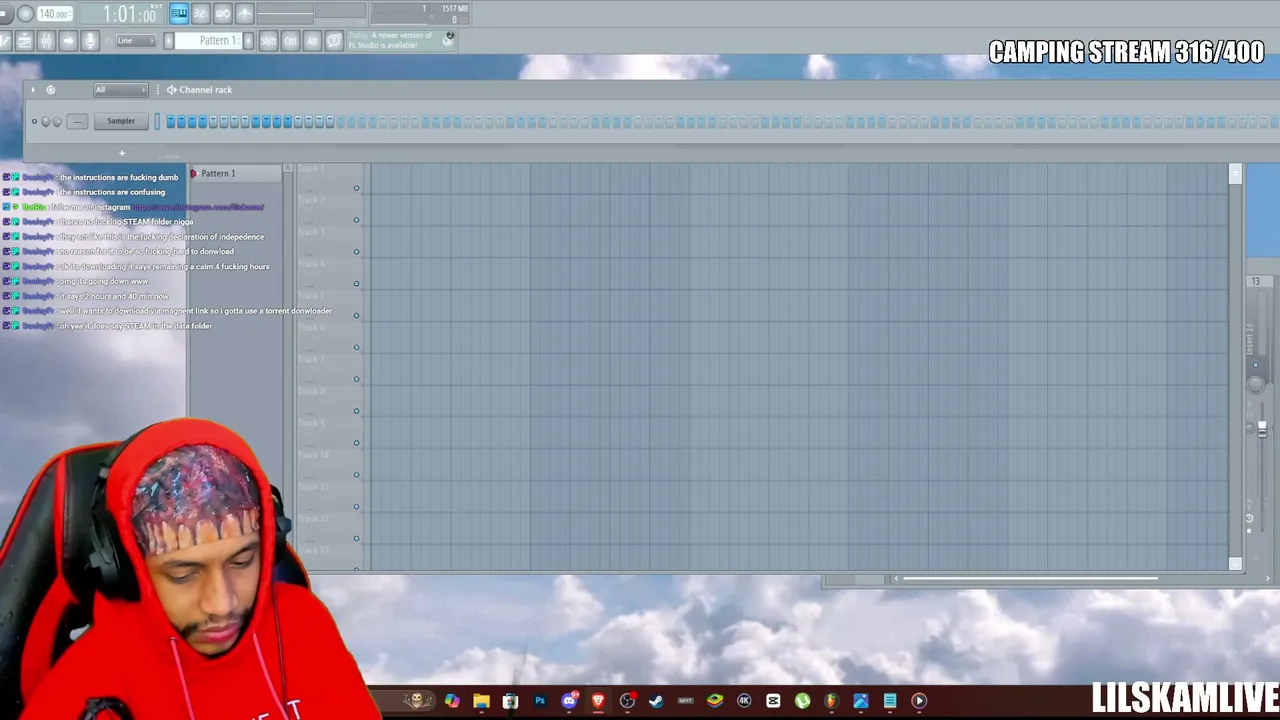Click the 1517 MB memory readout
The height and width of the screenshot is (720, 1280).
[454, 9]
